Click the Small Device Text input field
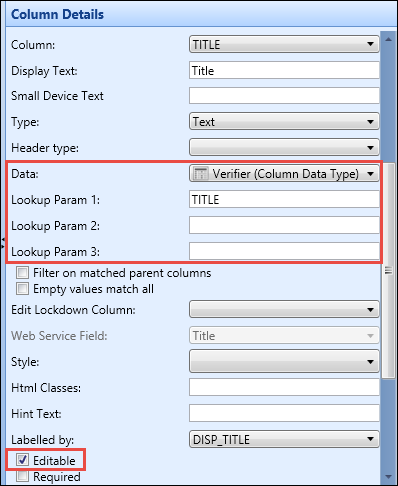The width and height of the screenshot is (398, 486). coord(284,96)
